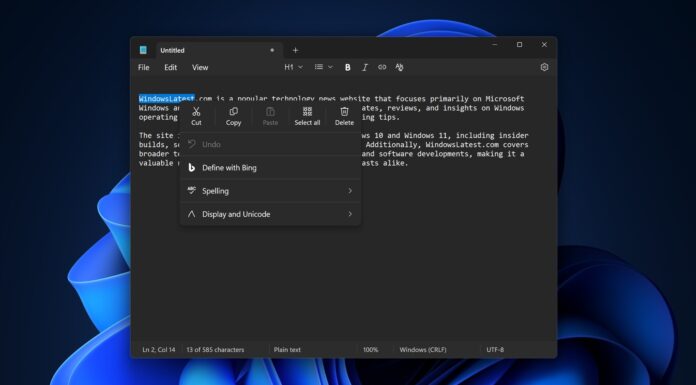696x385 pixels.
Task: Click the UTF-8 encoding indicator
Action: (495, 350)
